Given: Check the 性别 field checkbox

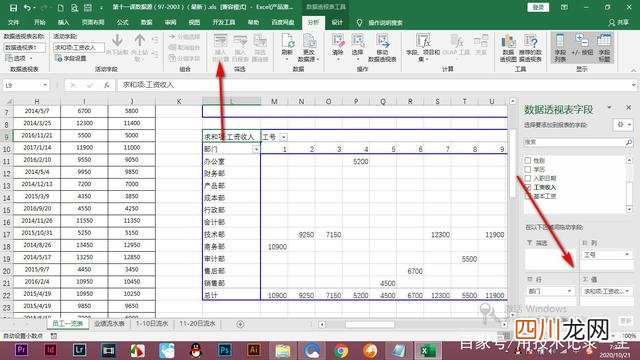Looking at the screenshot, I should pos(528,160).
